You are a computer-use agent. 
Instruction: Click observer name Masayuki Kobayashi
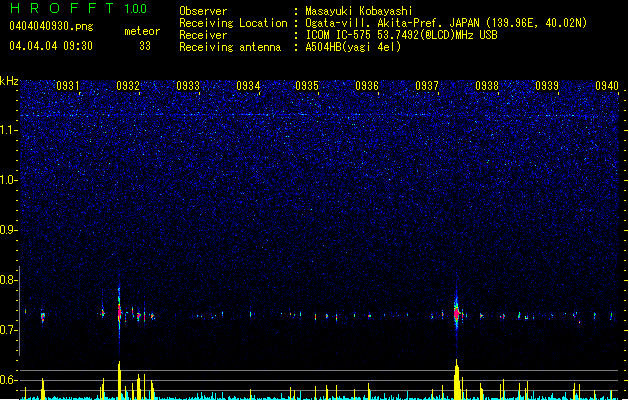(x=358, y=11)
